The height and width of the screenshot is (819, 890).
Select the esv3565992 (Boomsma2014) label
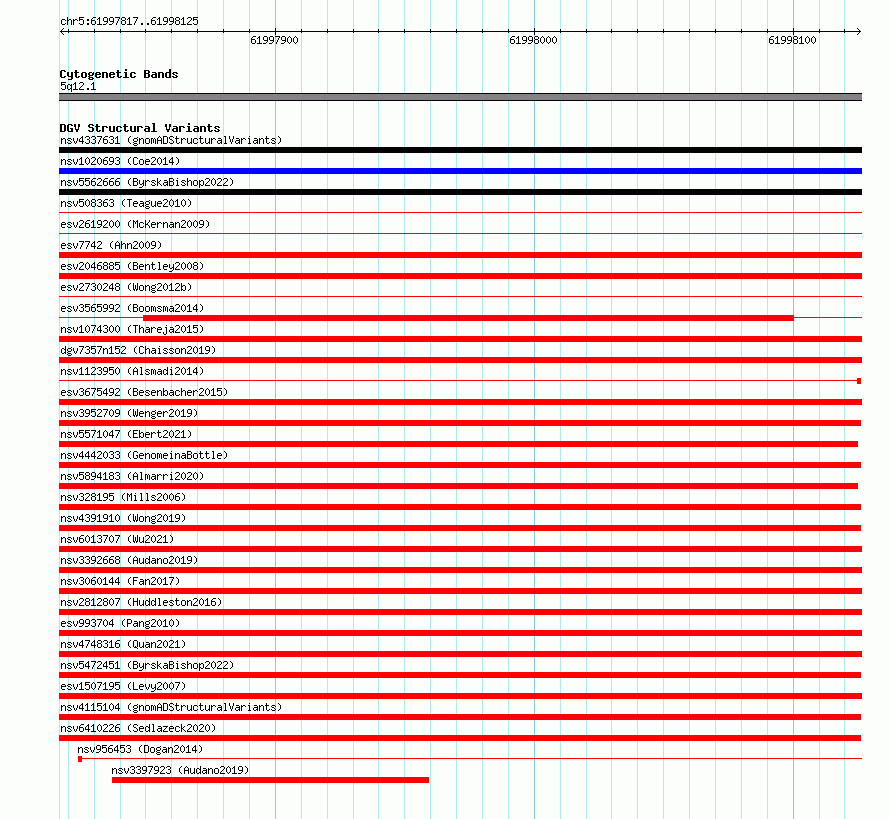(x=132, y=308)
